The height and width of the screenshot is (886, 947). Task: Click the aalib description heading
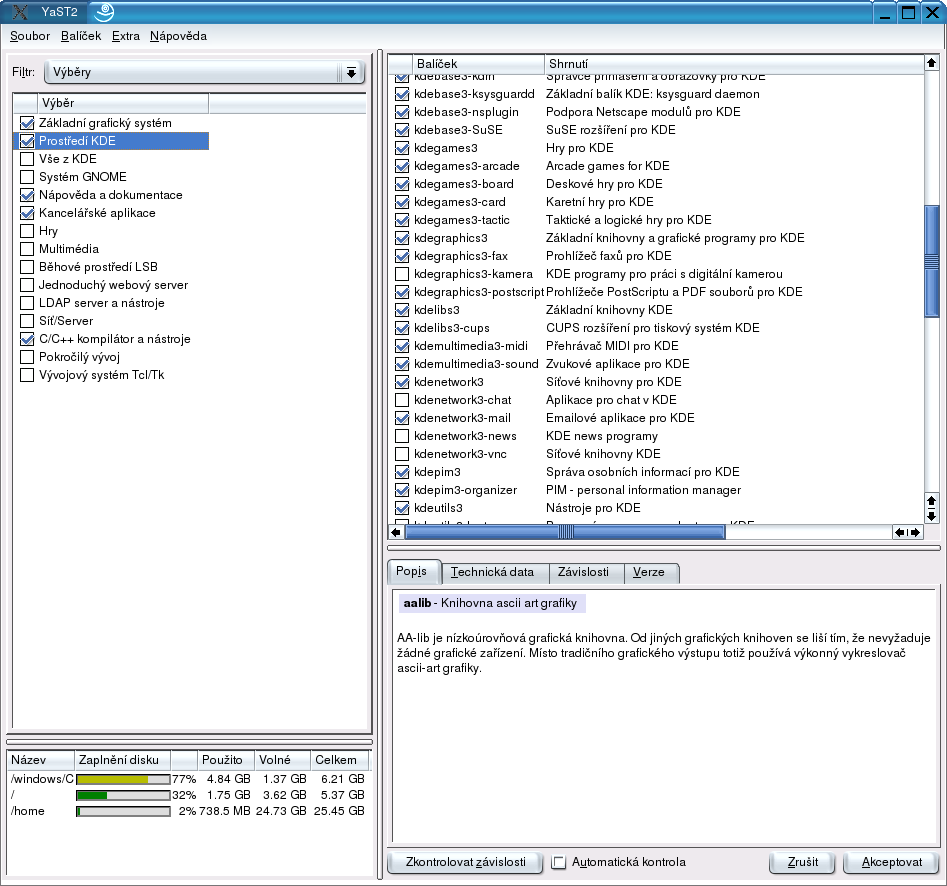click(490, 603)
